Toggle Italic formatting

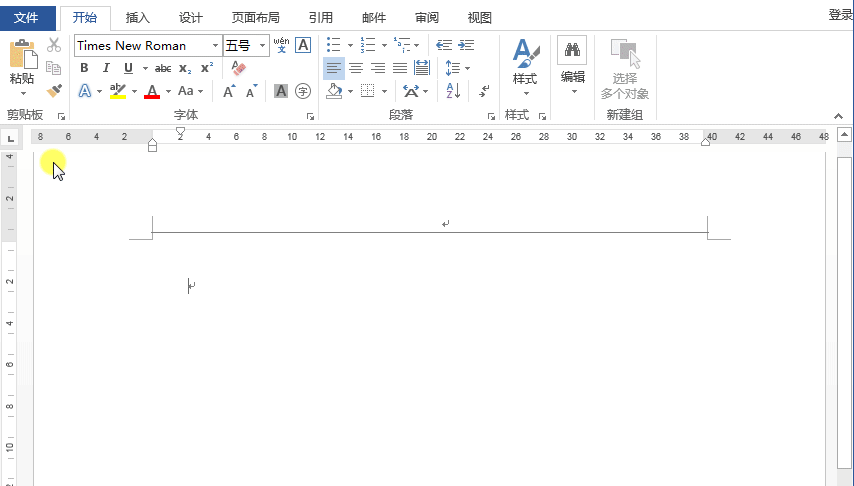click(x=106, y=68)
